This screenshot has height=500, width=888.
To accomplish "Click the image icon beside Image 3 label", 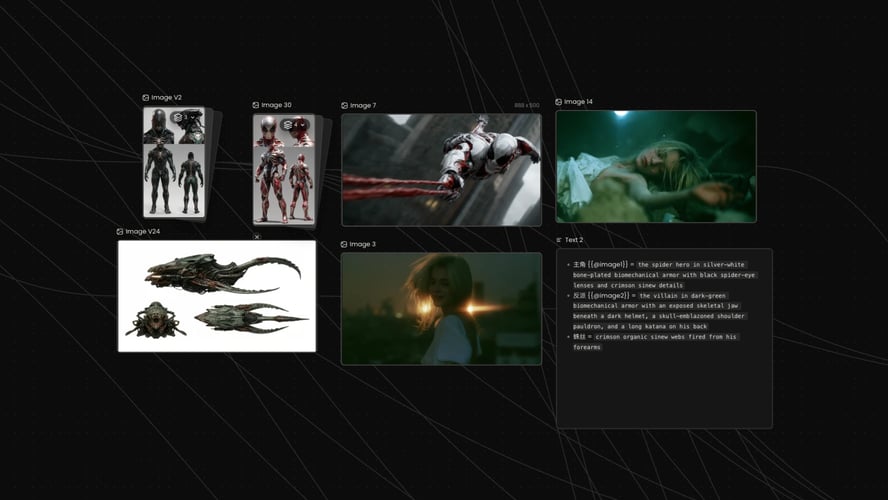I will click(x=344, y=244).
